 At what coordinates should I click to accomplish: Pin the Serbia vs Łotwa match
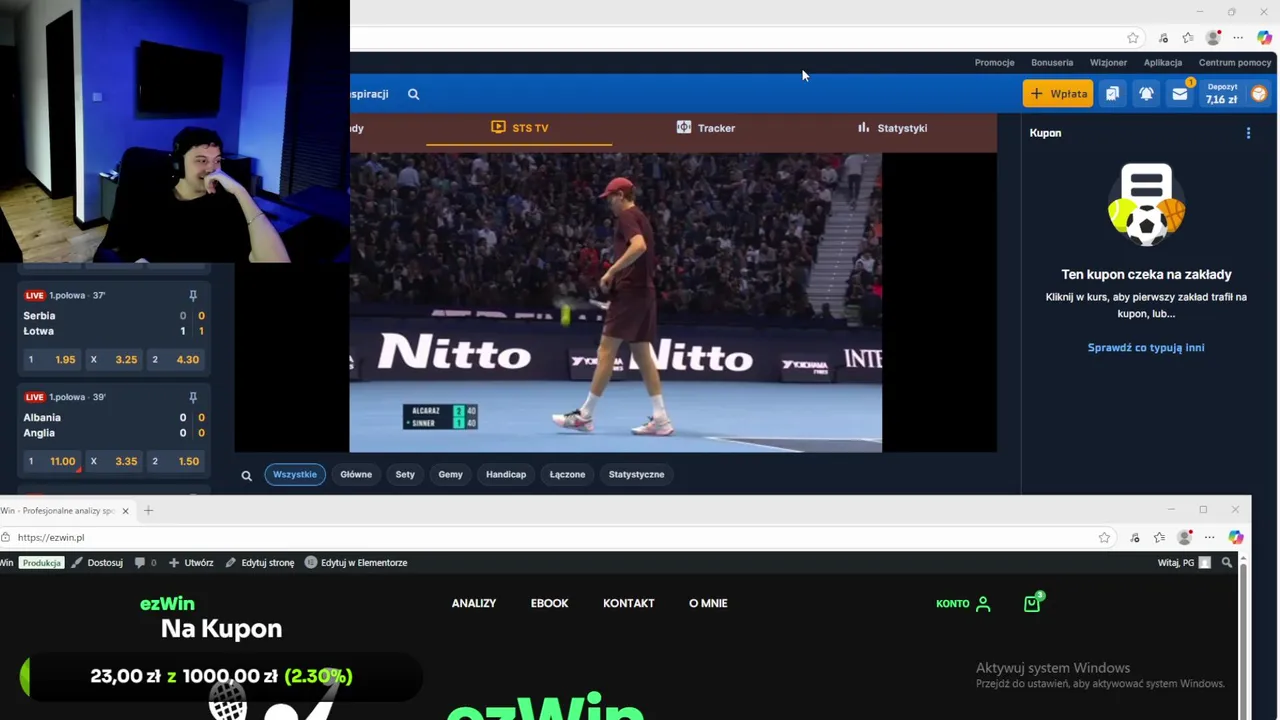(x=193, y=296)
